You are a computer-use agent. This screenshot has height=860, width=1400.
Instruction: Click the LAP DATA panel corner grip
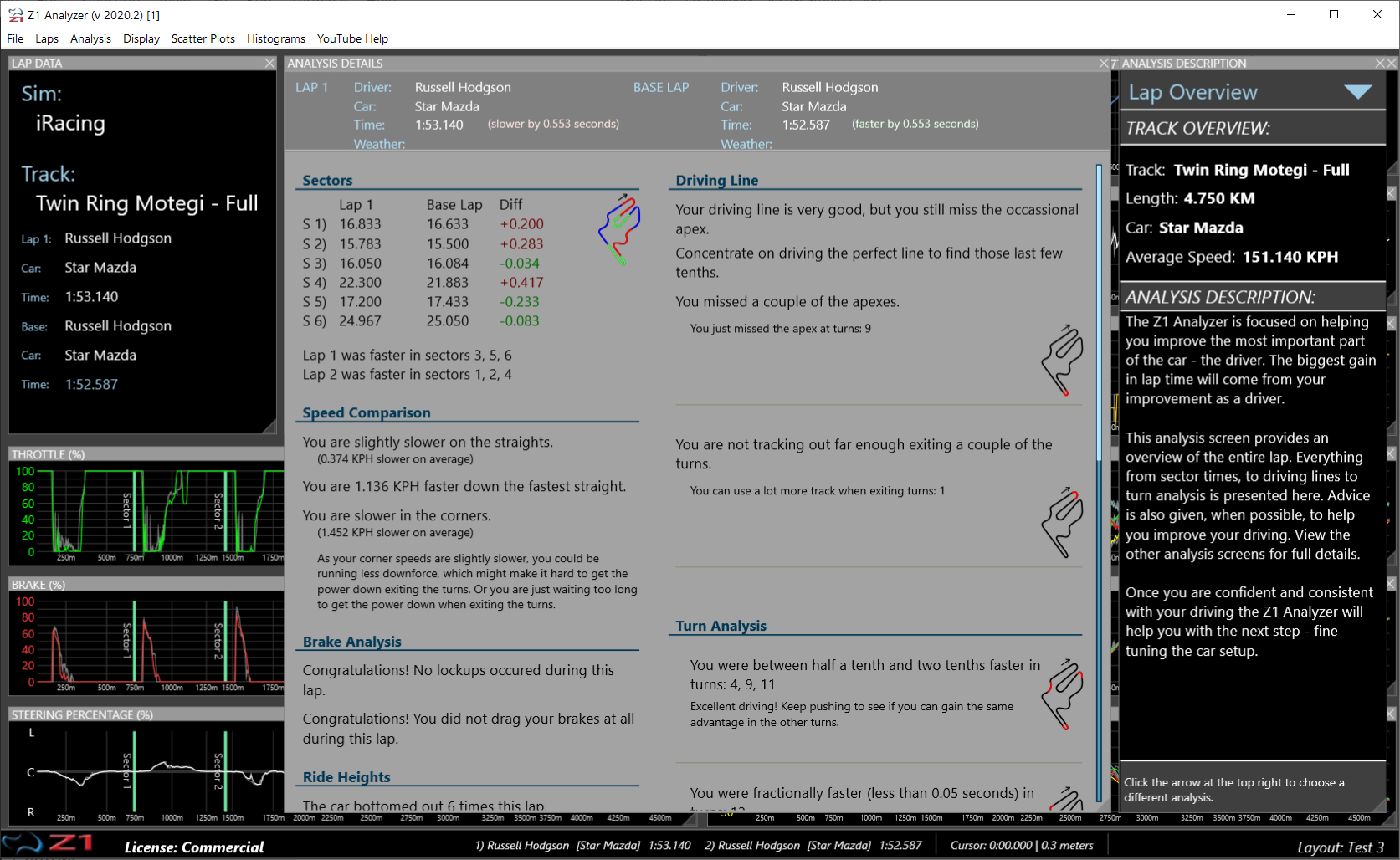269,427
